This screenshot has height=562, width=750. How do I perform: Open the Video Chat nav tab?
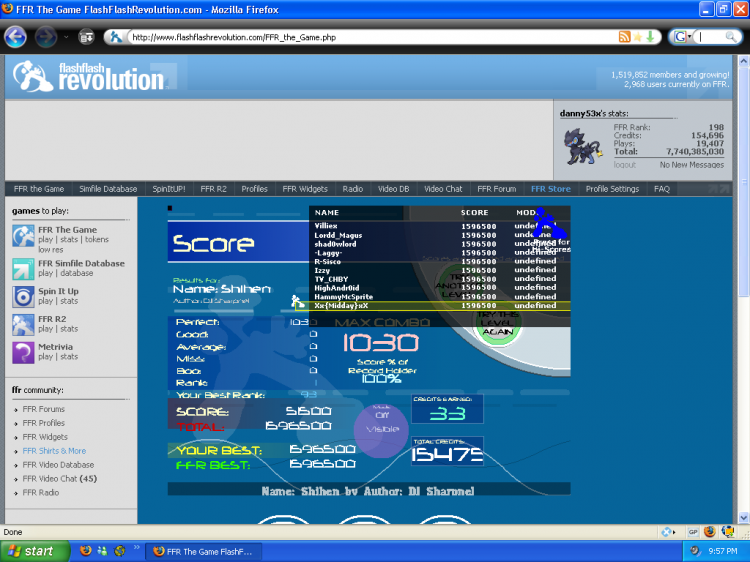point(443,189)
